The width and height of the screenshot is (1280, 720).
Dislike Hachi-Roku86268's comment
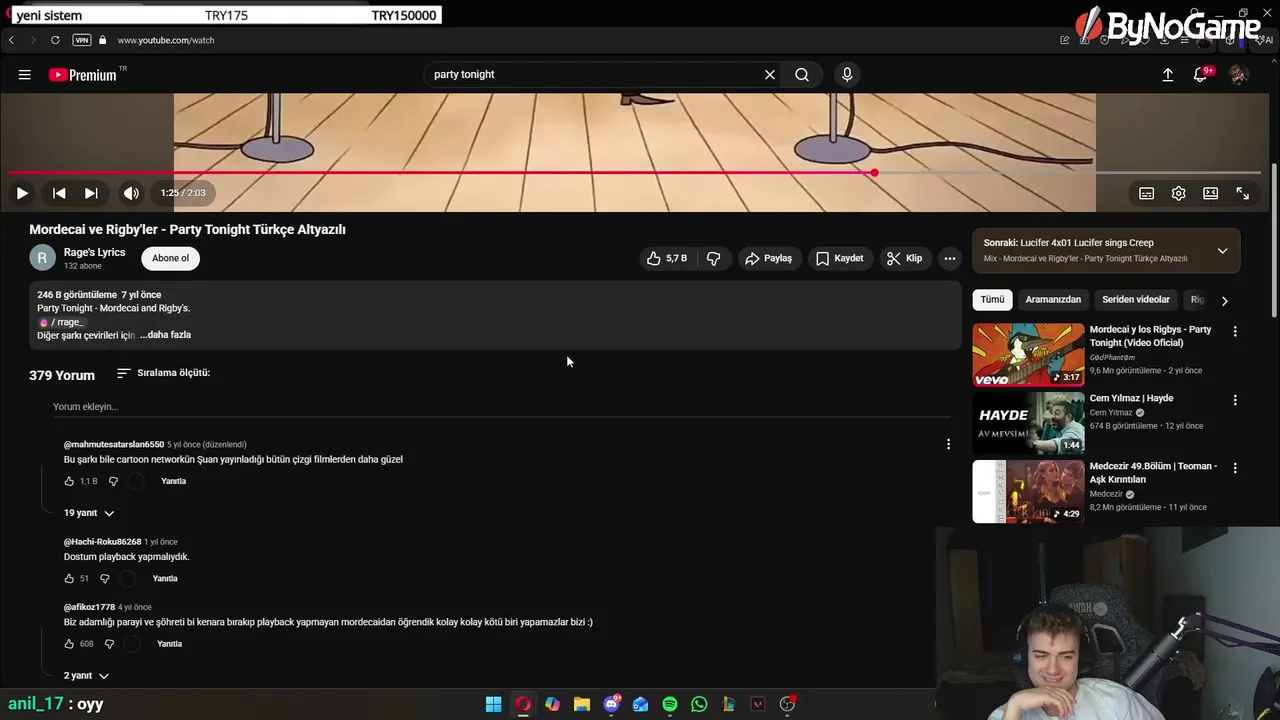[x=104, y=578]
